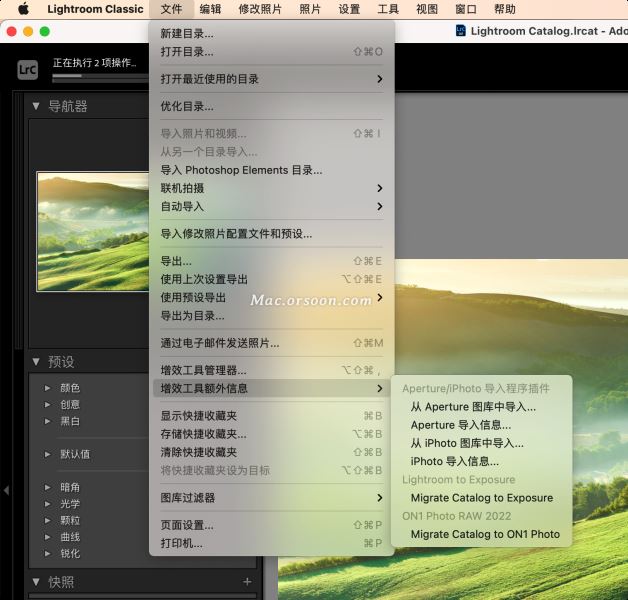Open 打开最近使用的目录 submenu
This screenshot has height=600, width=628.
click(272, 79)
